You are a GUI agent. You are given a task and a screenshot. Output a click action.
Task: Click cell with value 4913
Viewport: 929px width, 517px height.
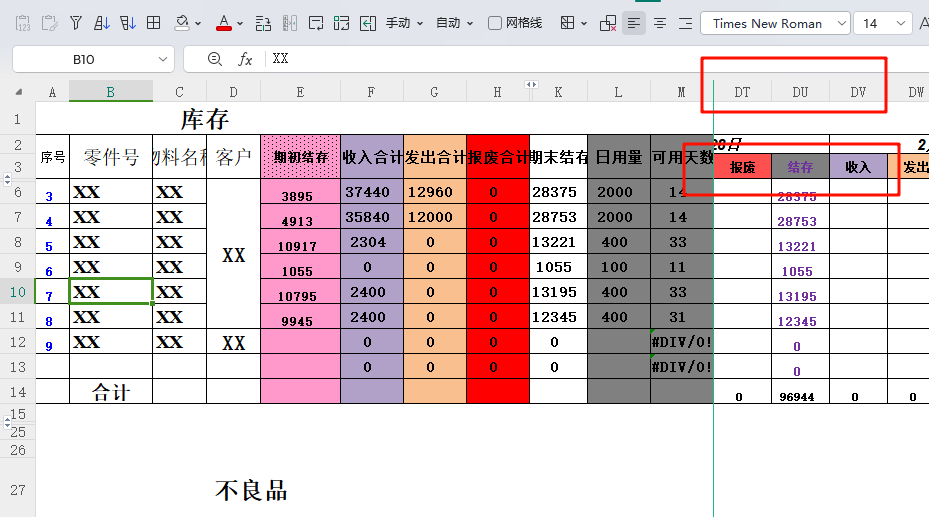tap(300, 217)
